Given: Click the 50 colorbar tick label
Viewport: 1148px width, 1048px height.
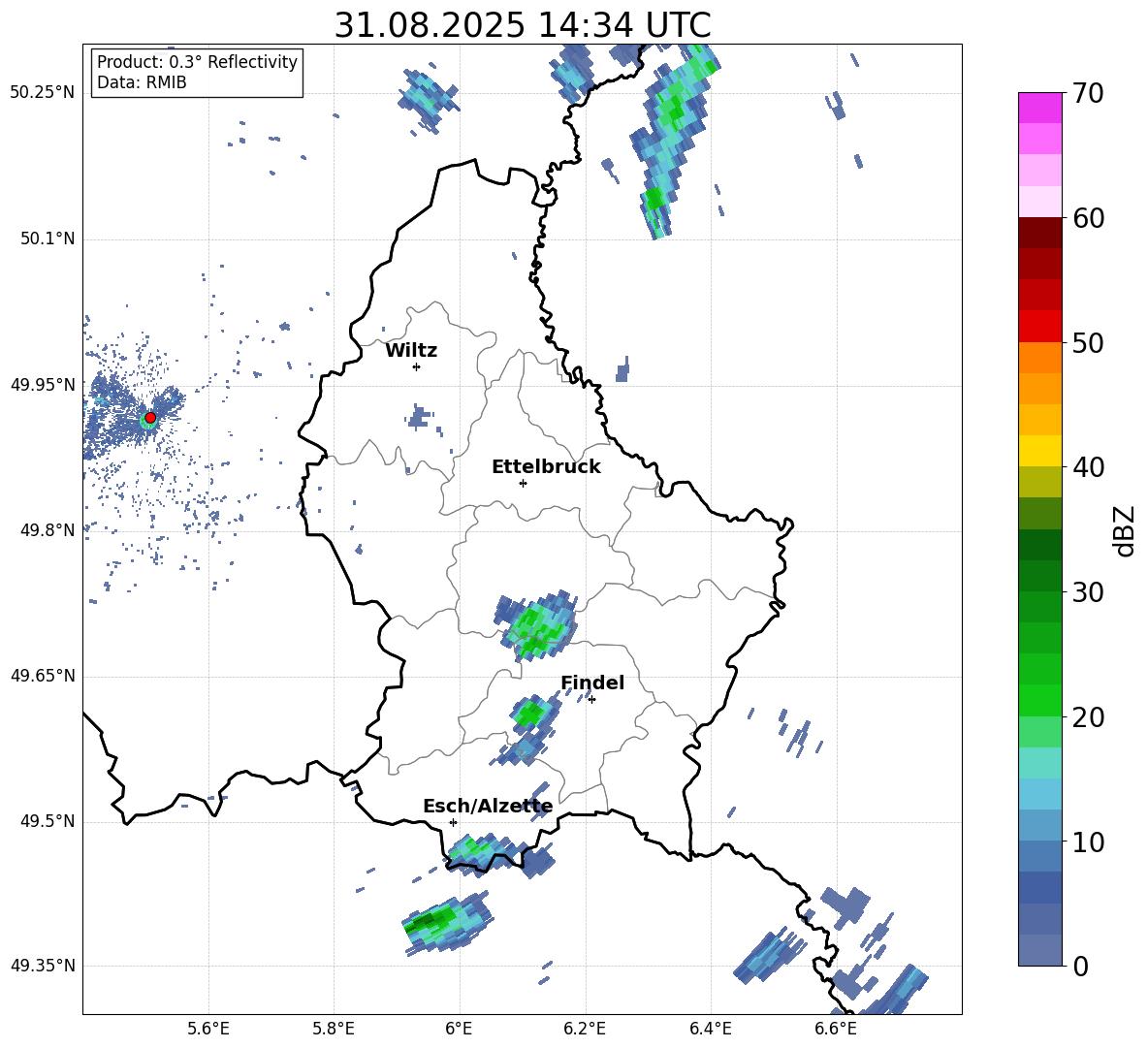Looking at the screenshot, I should click(1088, 343).
